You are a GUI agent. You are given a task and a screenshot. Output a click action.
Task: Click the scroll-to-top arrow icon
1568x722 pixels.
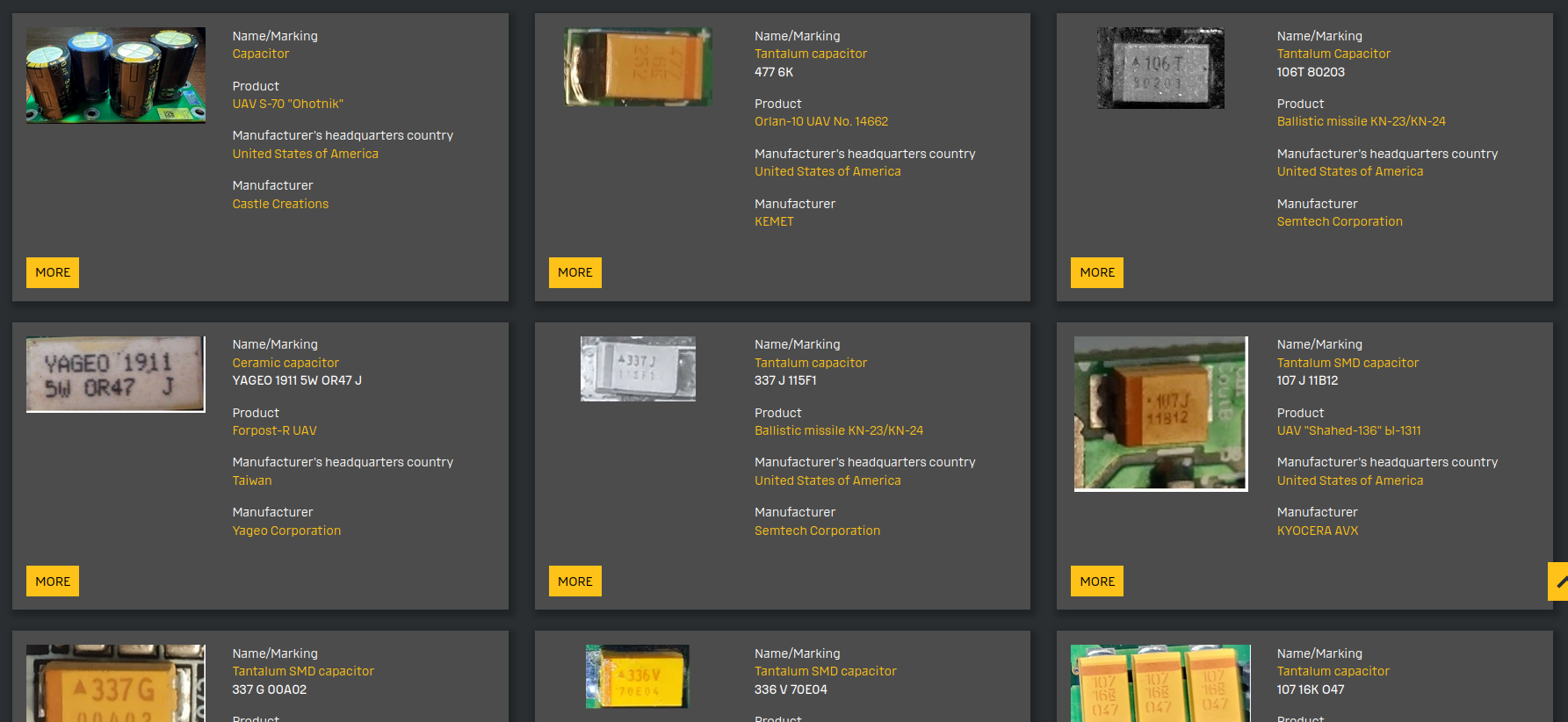pos(1558,581)
